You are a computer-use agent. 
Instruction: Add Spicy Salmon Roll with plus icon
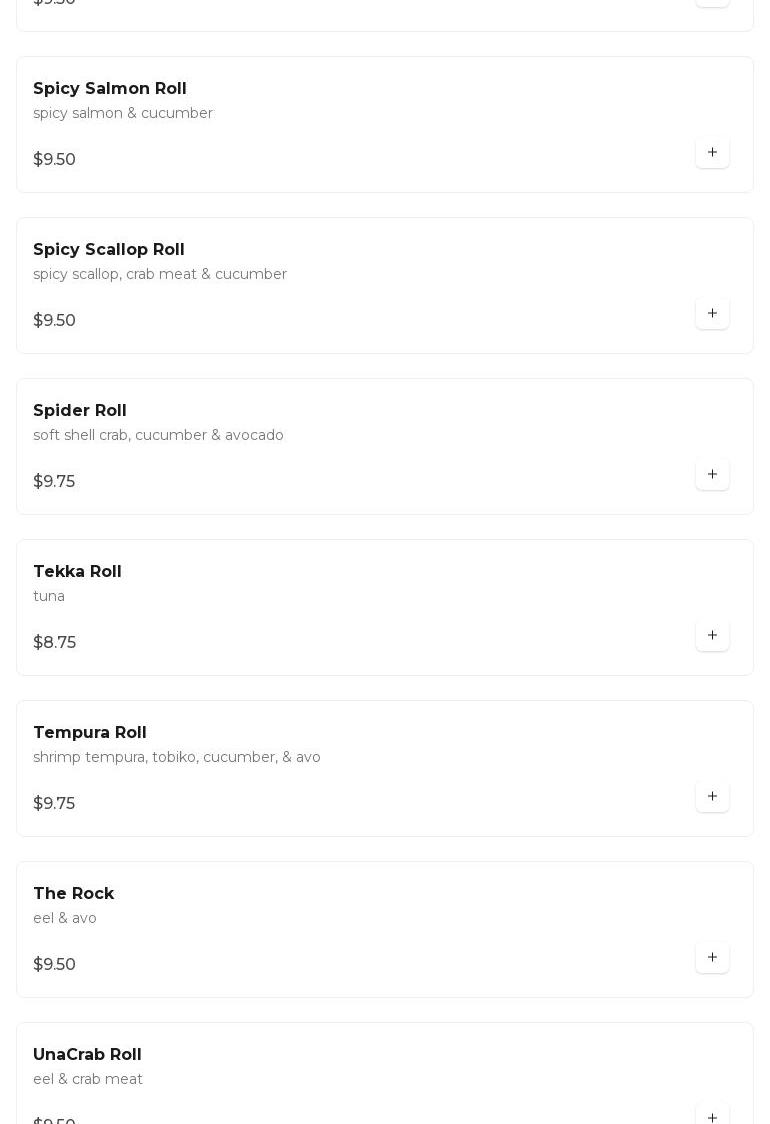712,153
